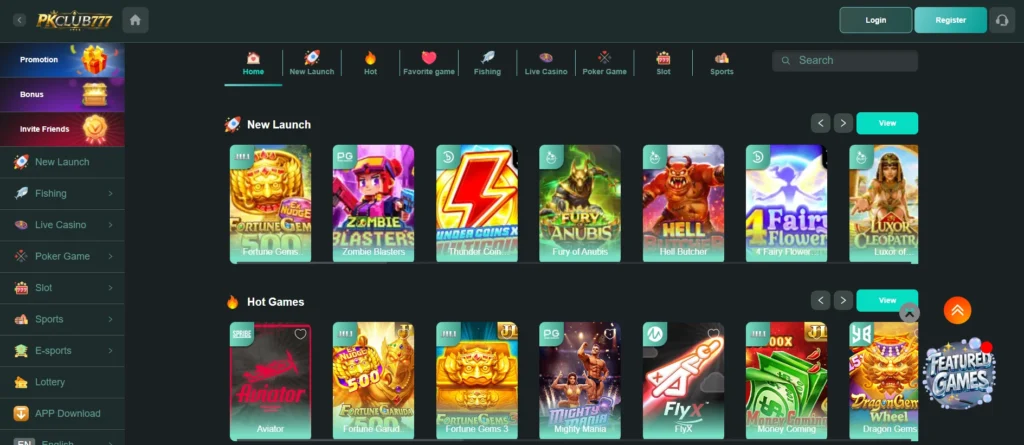Image resolution: width=1024 pixels, height=445 pixels.
Task: Open the Money Coming game thumbnail
Action: pos(786,381)
